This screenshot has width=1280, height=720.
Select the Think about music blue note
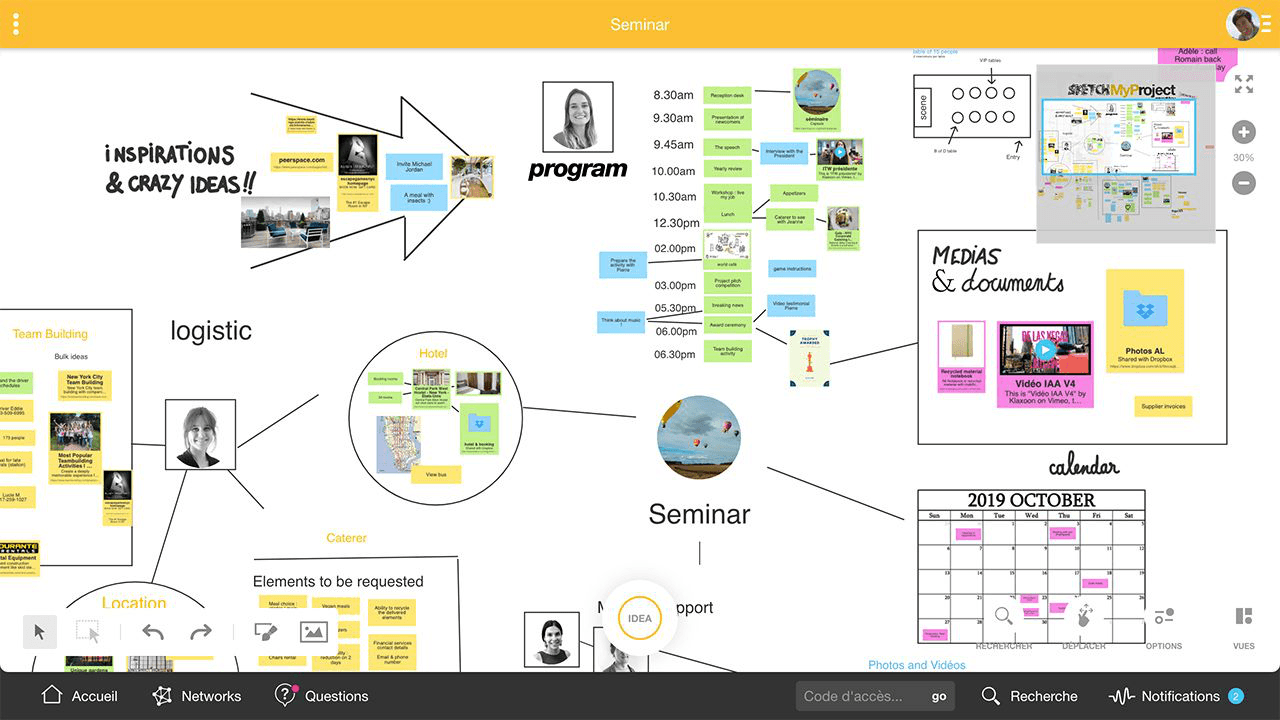[622, 322]
